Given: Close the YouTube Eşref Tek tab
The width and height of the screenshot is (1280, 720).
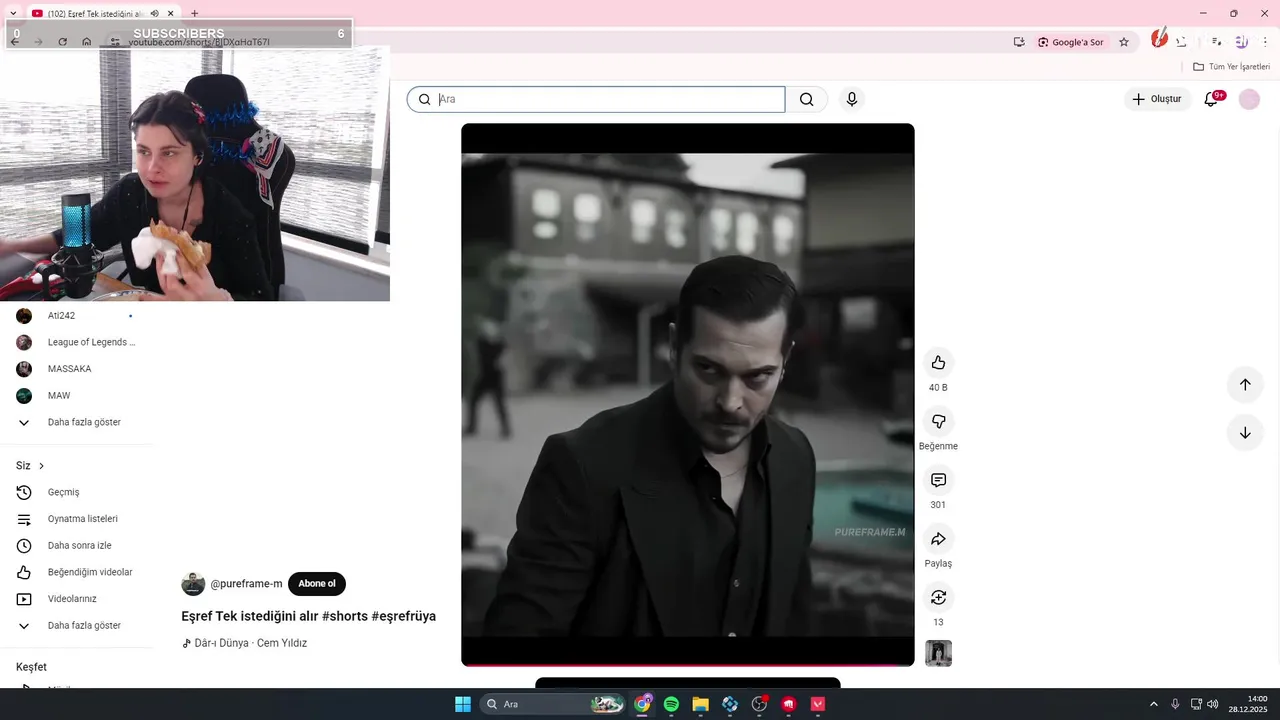Looking at the screenshot, I should (x=172, y=13).
